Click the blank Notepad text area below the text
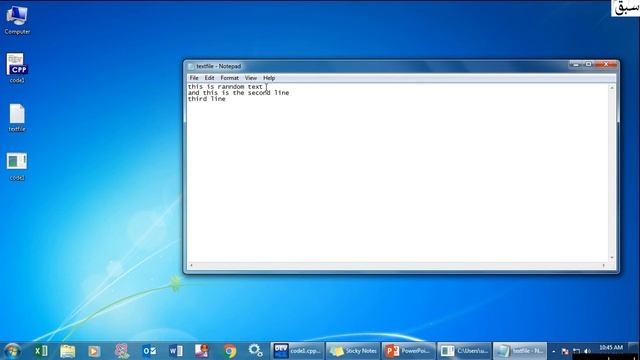The image size is (640, 360). pos(398,182)
